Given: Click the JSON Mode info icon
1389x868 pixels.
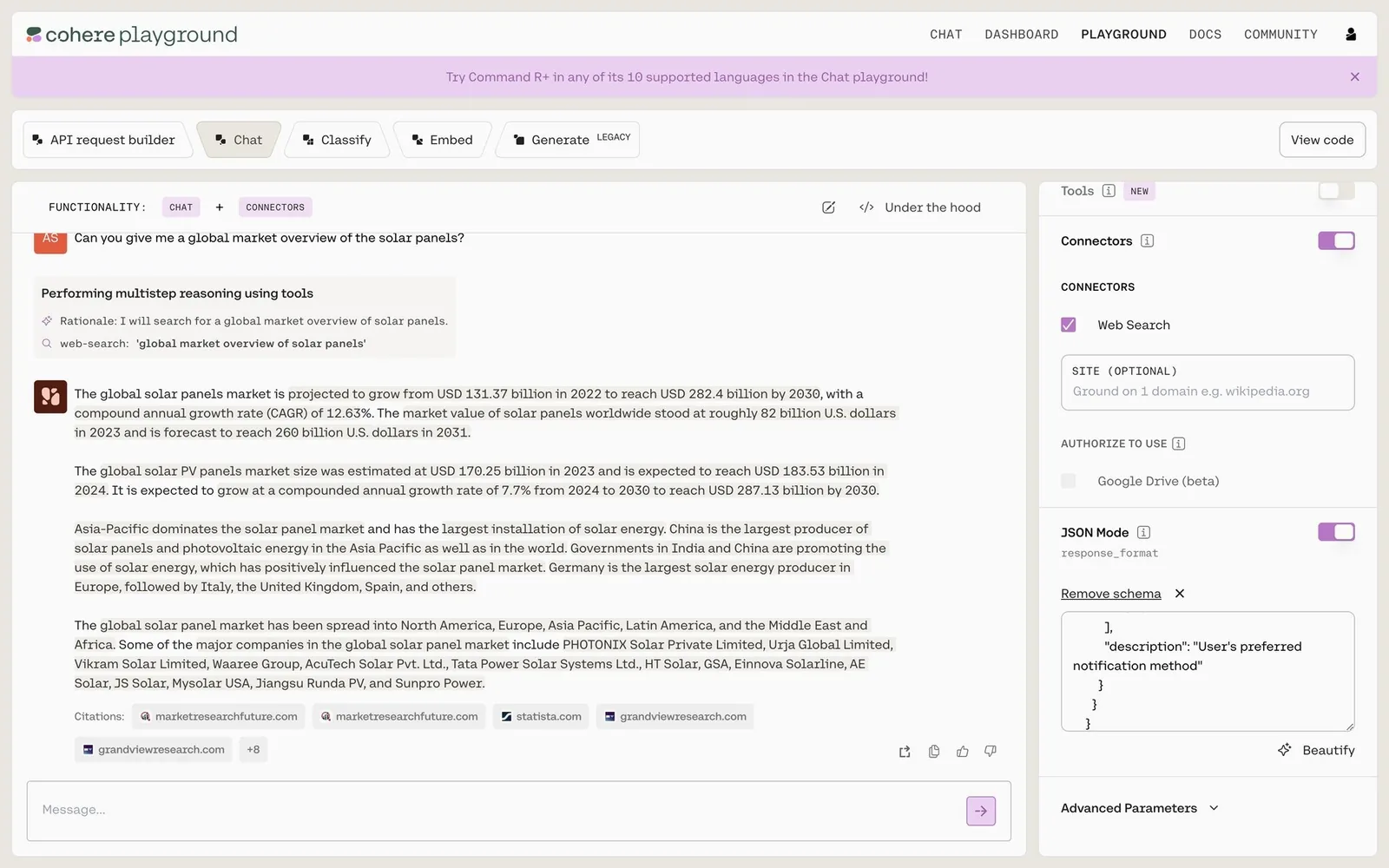Looking at the screenshot, I should point(1143,532).
